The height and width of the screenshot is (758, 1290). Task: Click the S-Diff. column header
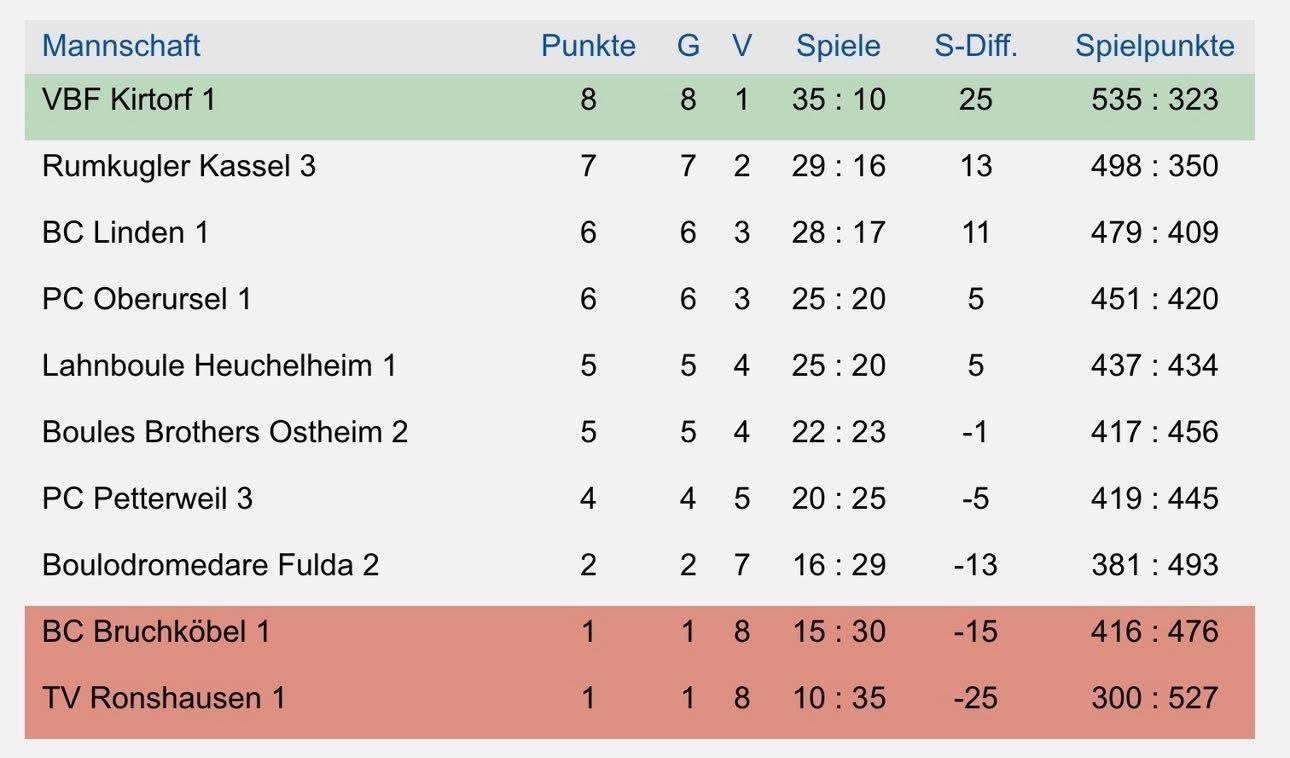coord(975,46)
